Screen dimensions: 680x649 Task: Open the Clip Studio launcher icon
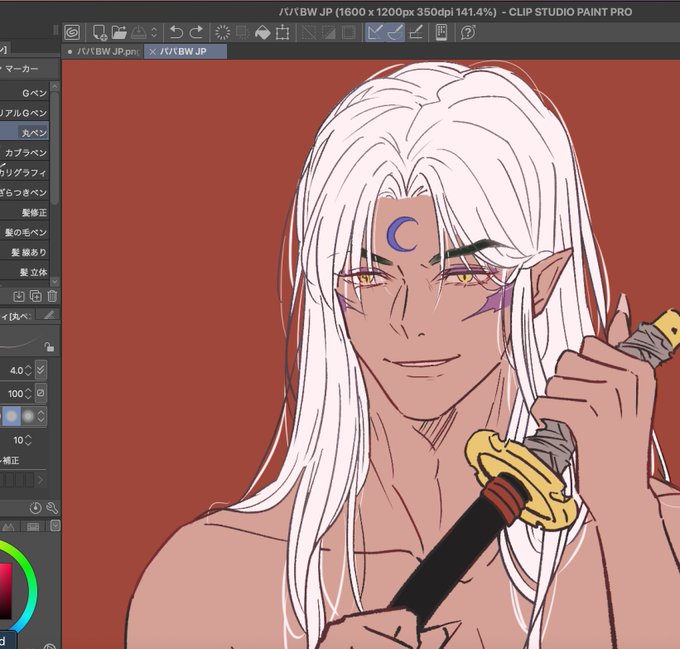[72, 33]
